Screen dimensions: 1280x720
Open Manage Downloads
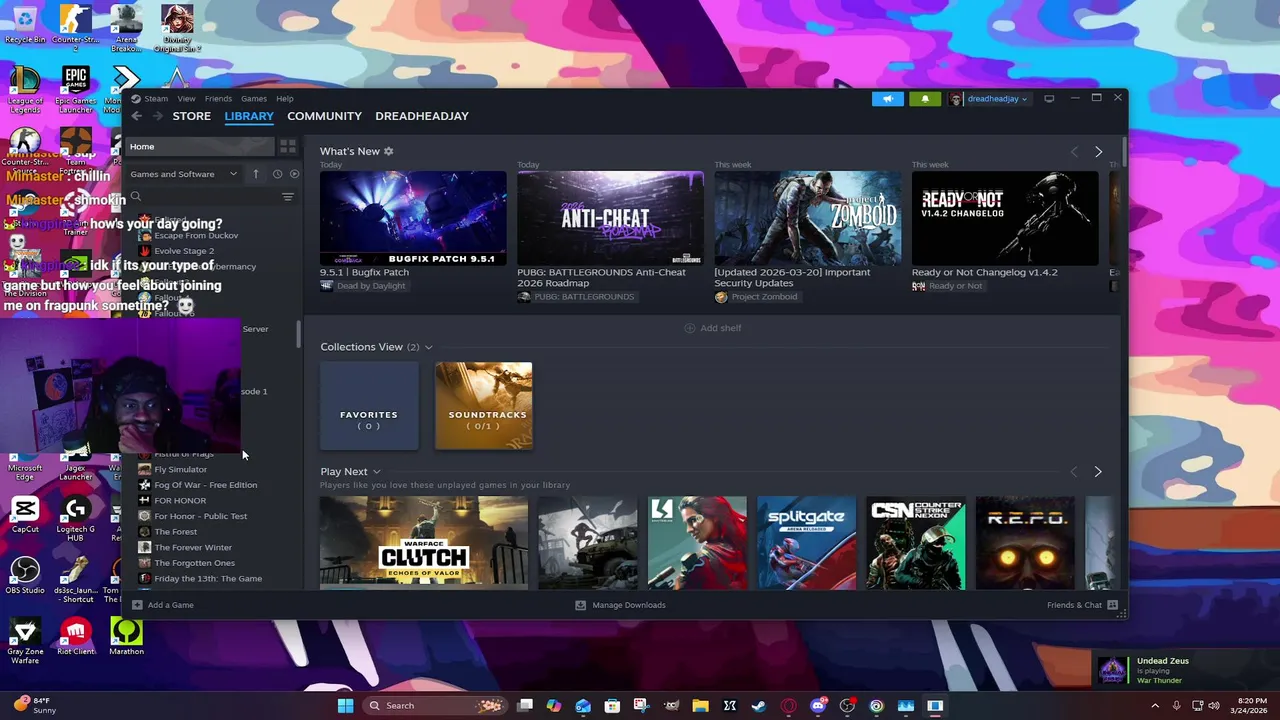coord(620,605)
